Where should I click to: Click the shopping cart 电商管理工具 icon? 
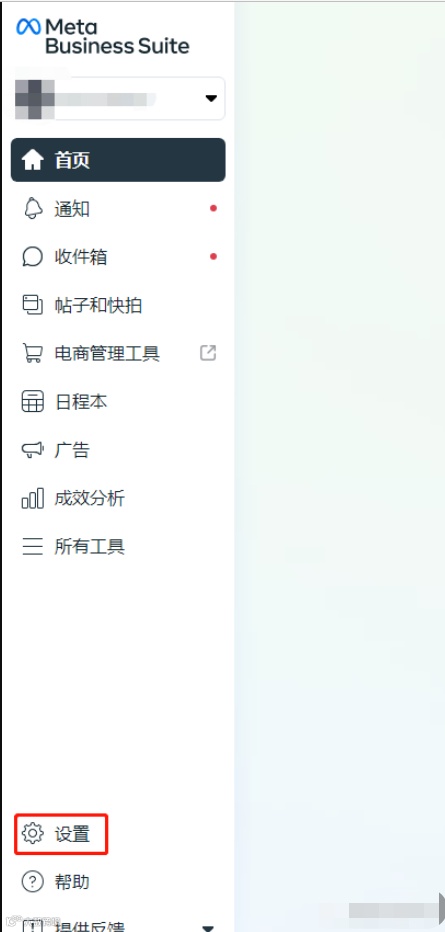[x=33, y=354]
